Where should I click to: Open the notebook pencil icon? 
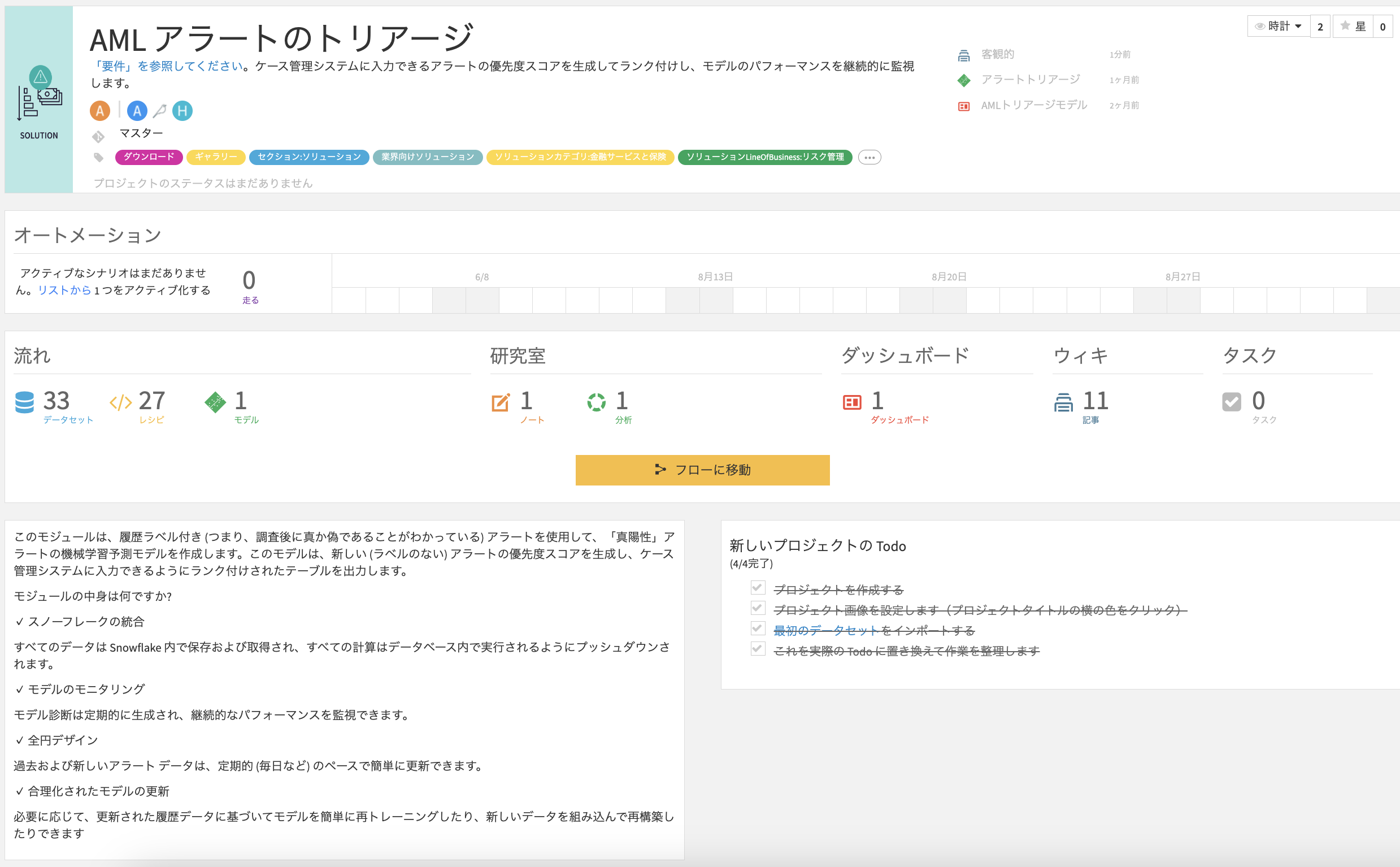pos(501,402)
